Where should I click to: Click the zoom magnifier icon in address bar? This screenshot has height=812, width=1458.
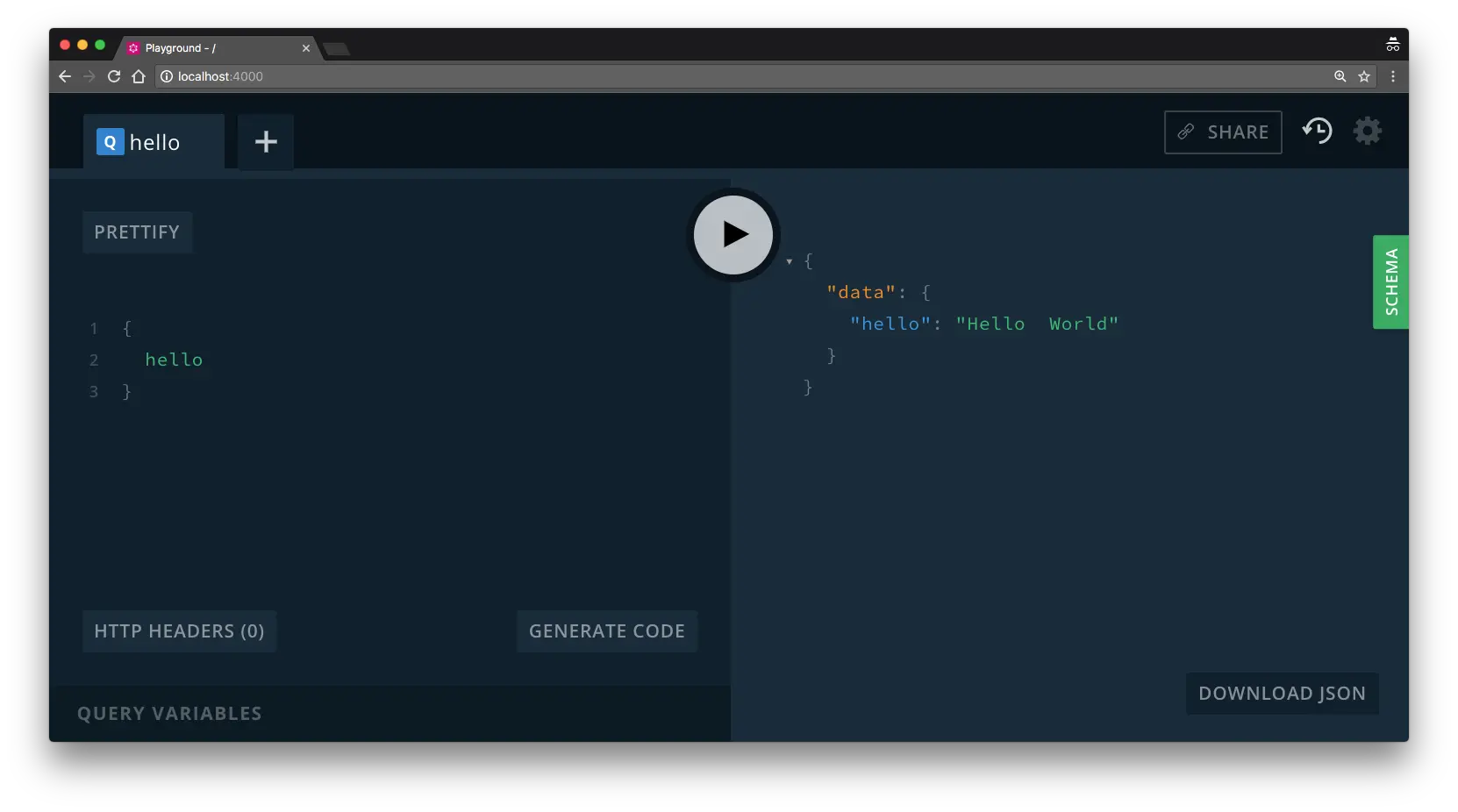point(1340,76)
